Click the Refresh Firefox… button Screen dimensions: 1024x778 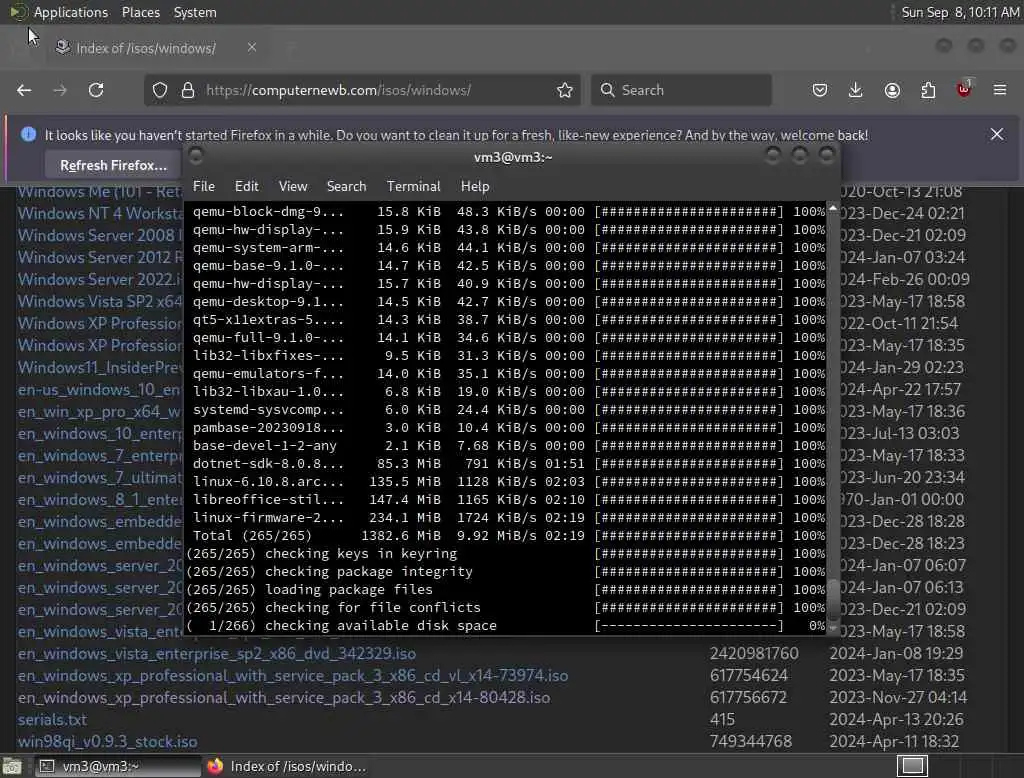point(113,165)
